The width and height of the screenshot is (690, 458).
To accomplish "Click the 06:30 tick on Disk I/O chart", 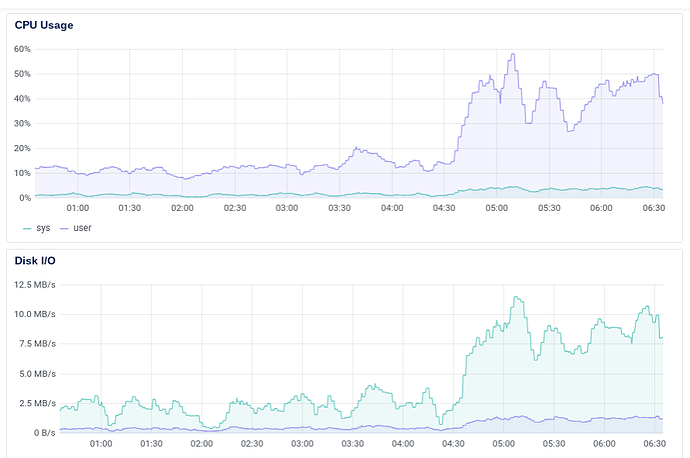I will tap(655, 444).
